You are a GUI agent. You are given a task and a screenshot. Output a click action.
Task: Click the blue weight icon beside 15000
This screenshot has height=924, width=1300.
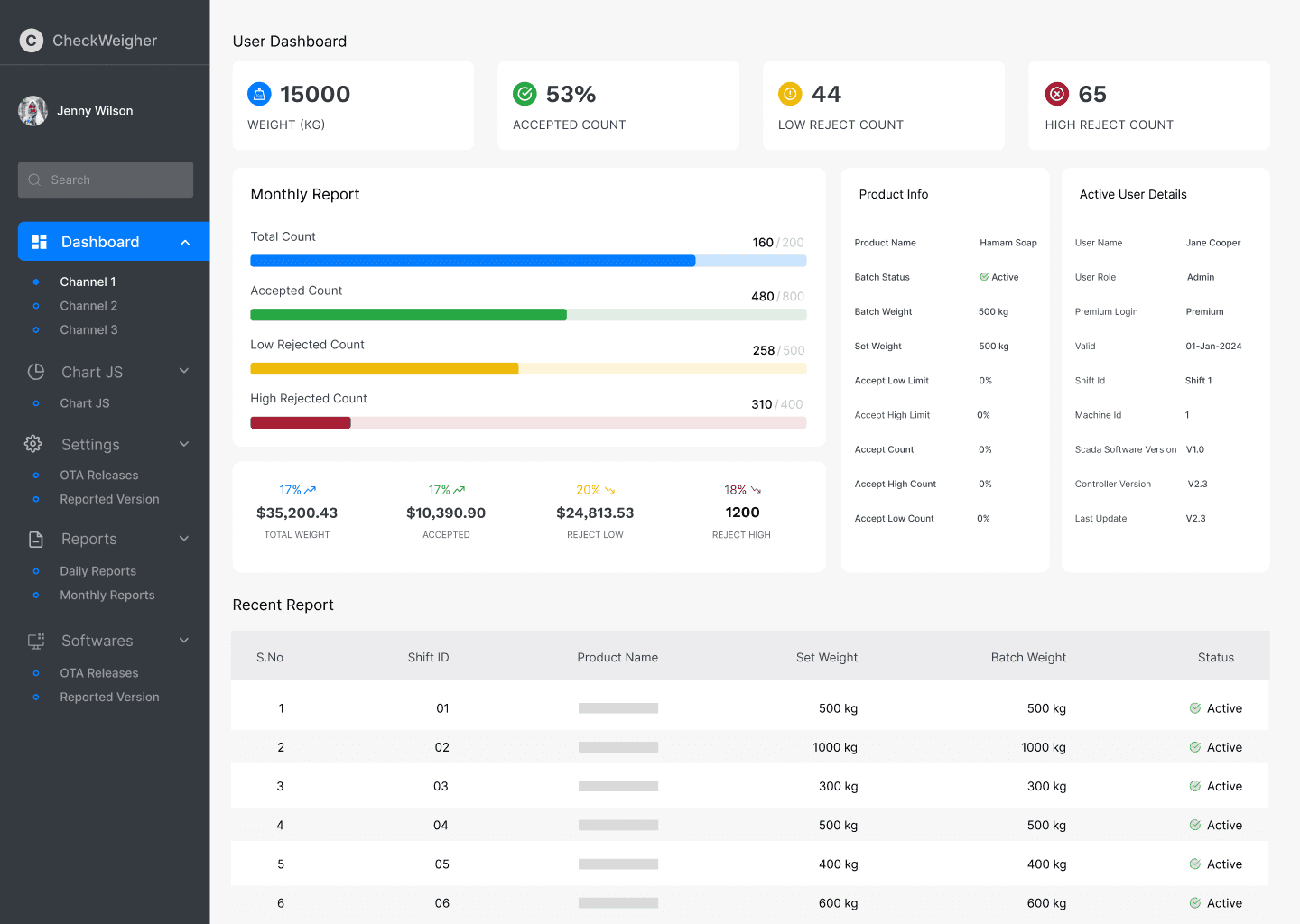[259, 94]
